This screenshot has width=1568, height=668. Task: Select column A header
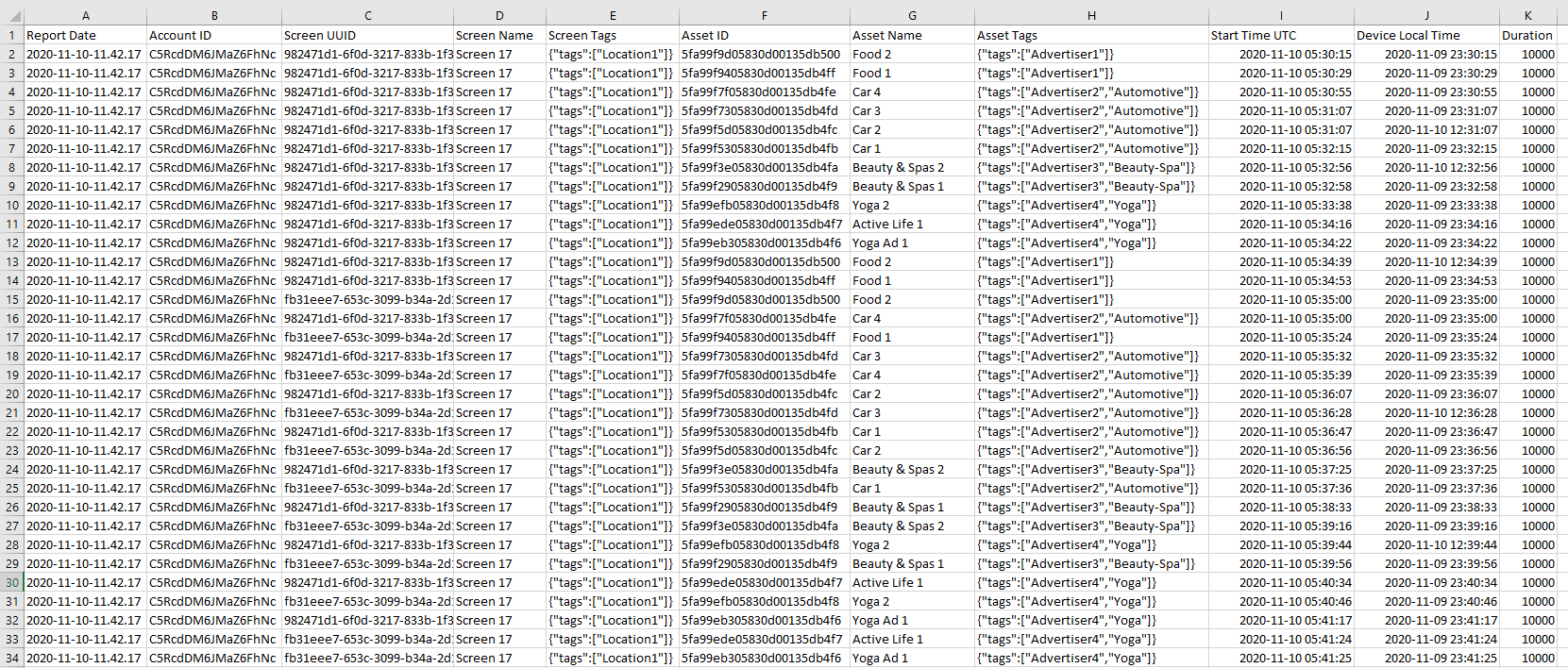(x=86, y=16)
